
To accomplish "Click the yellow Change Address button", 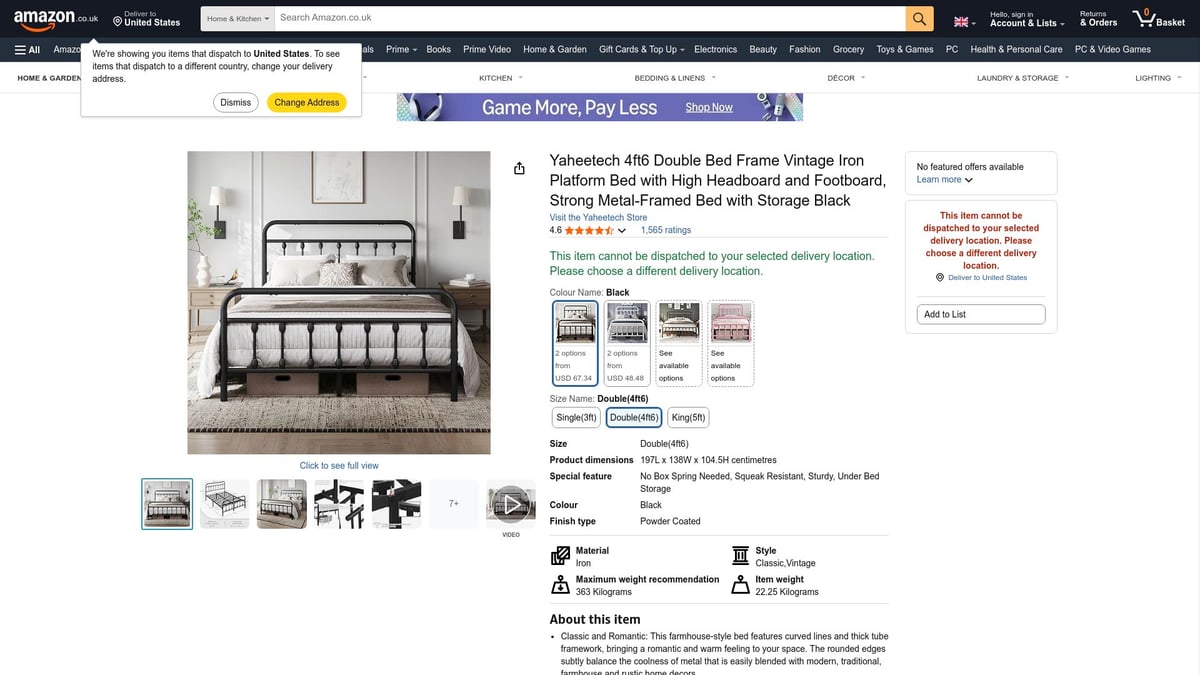I will pos(306,102).
